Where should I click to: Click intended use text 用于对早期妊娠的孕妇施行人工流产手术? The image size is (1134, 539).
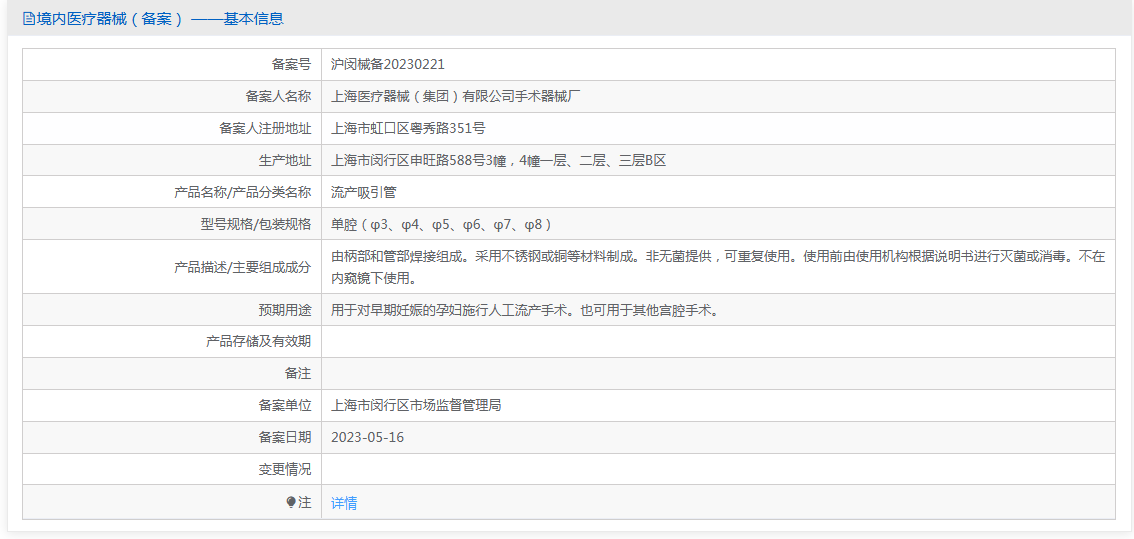524,310
